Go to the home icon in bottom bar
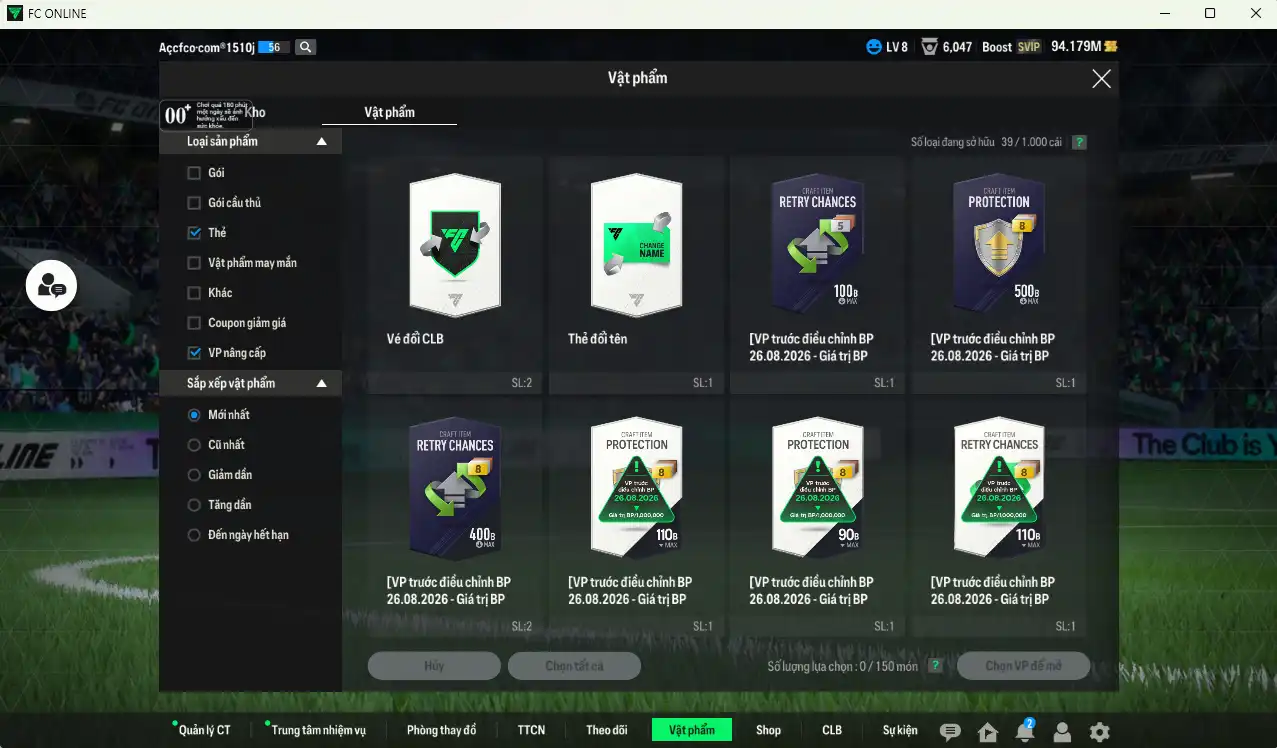This screenshot has width=1277, height=748. click(x=988, y=732)
